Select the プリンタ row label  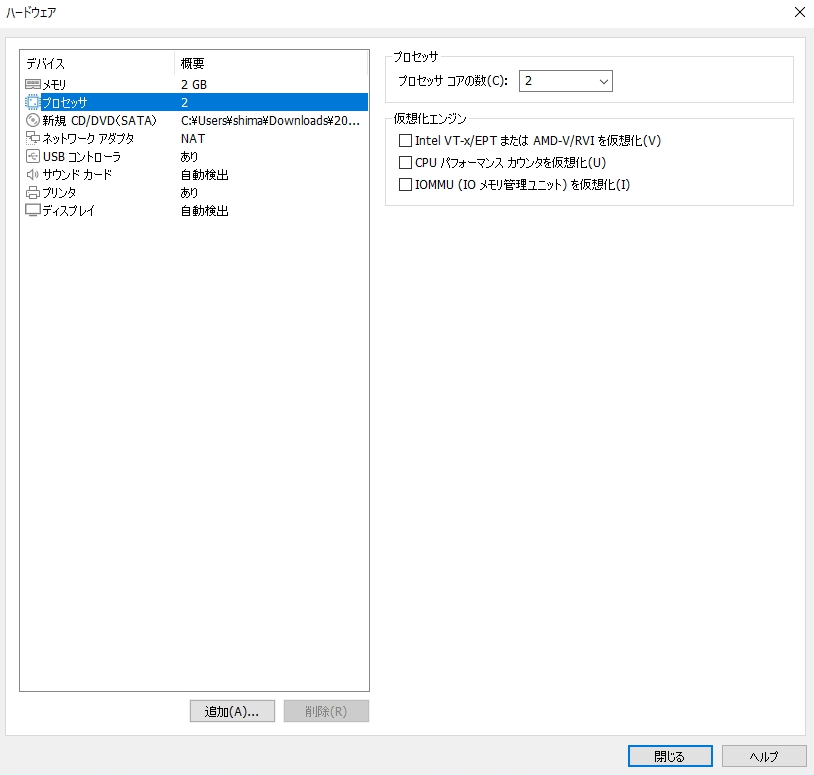(59, 193)
